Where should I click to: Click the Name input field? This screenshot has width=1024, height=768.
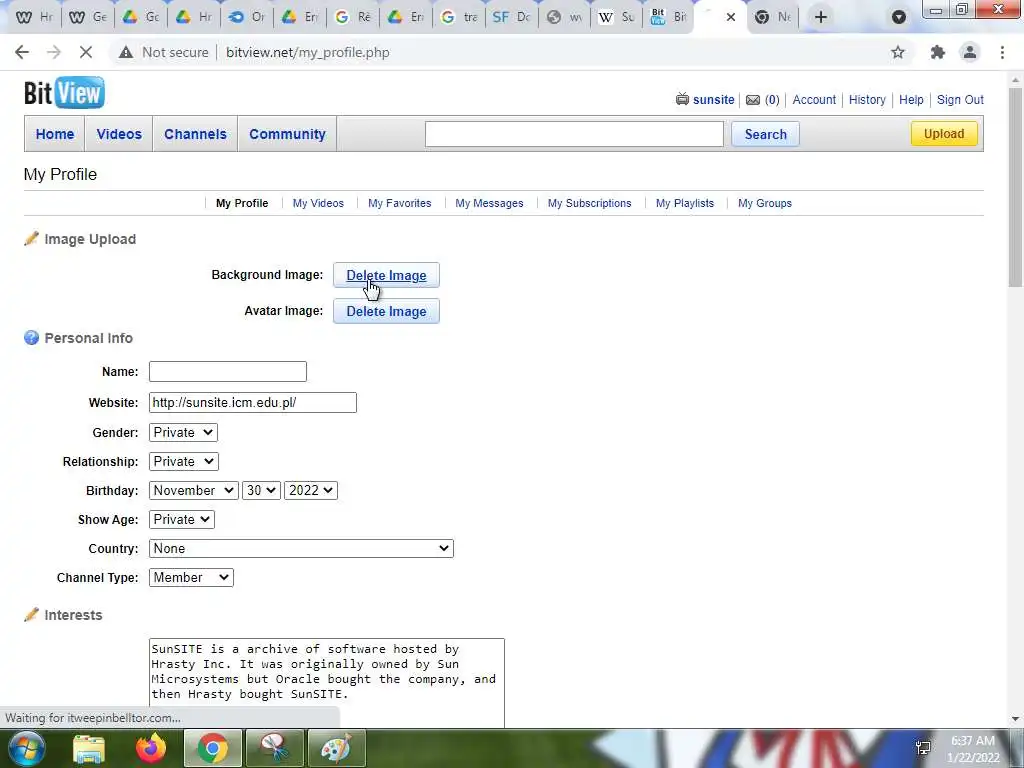(x=228, y=372)
